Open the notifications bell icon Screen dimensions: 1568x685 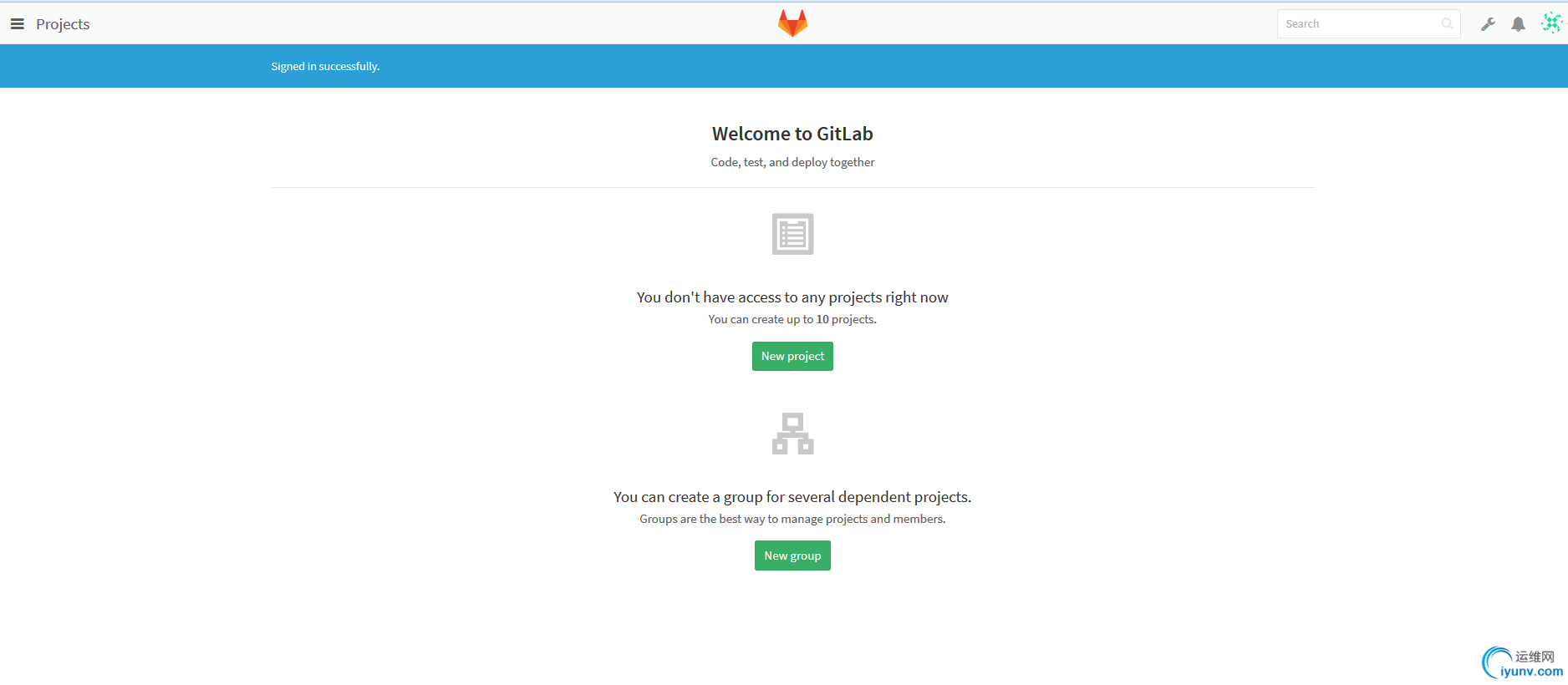tap(1518, 24)
